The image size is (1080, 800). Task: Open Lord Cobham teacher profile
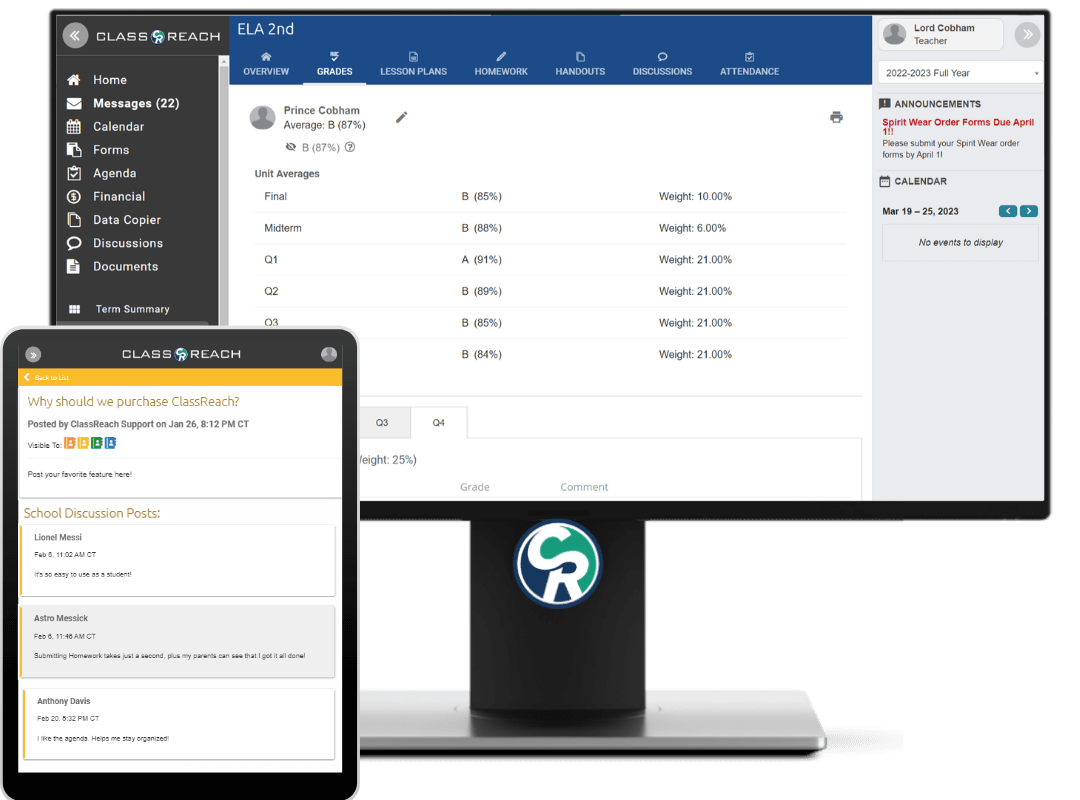click(940, 34)
